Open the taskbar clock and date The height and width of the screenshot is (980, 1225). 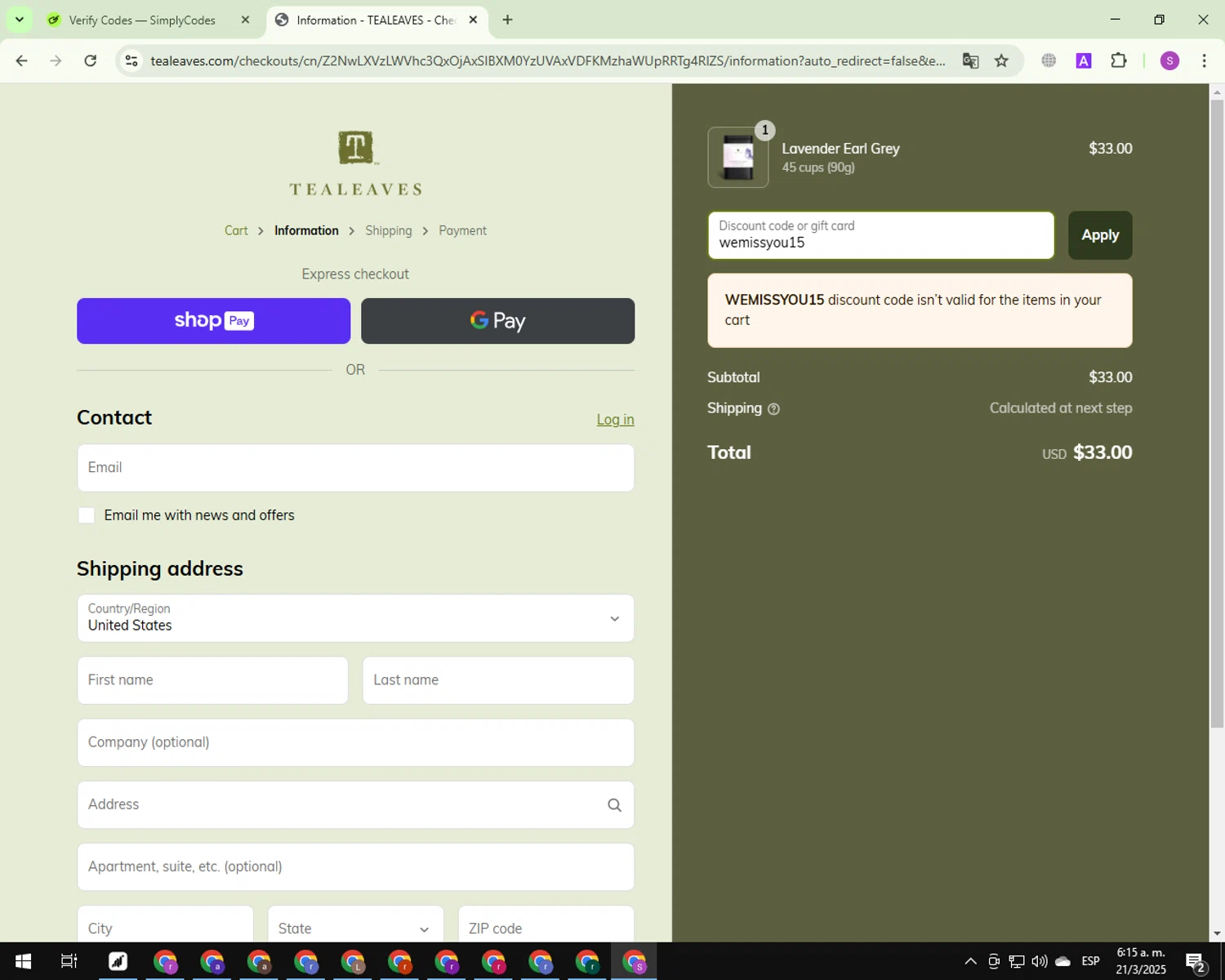[x=1141, y=961]
